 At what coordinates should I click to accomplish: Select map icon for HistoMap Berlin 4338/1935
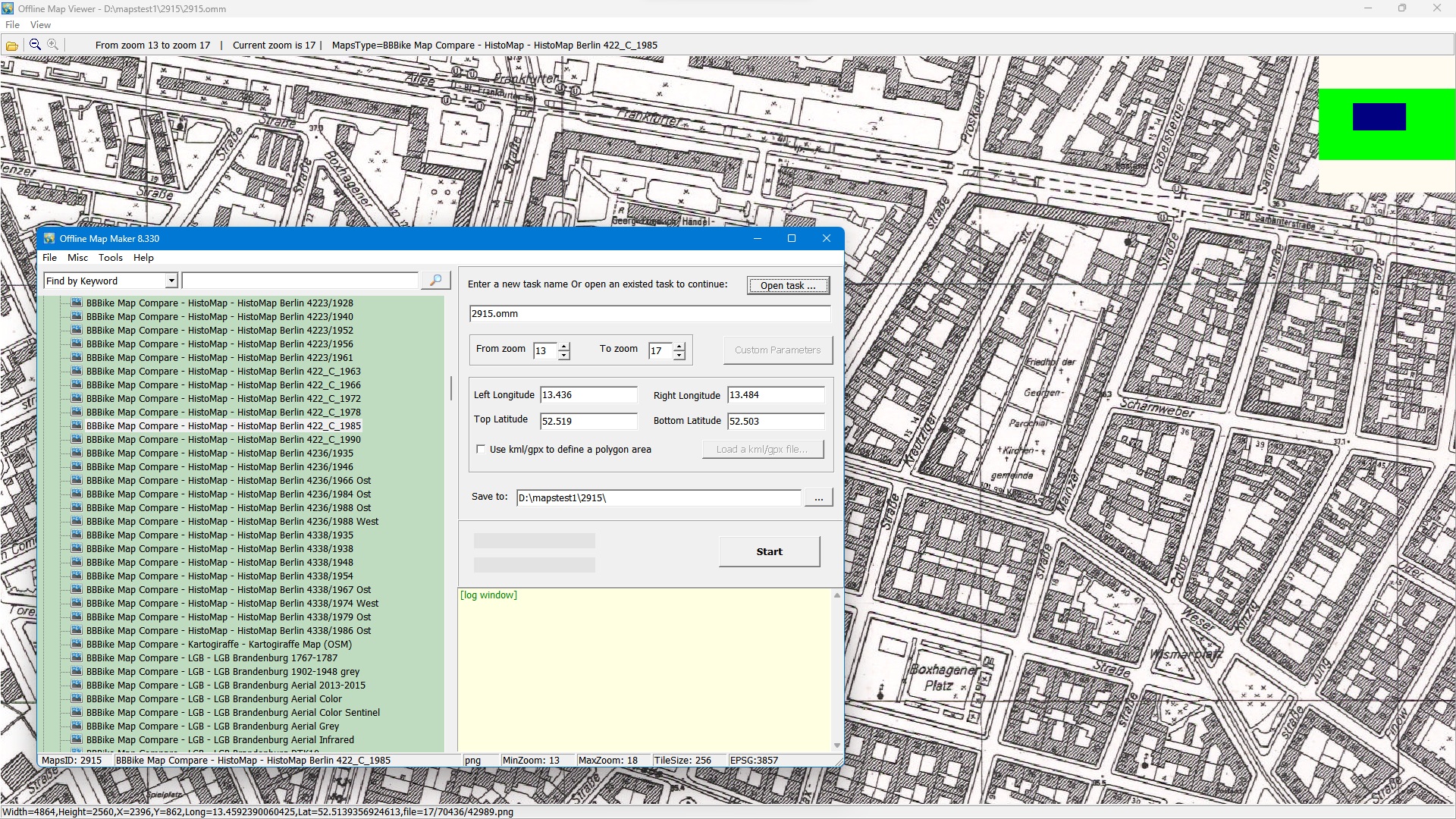(77, 535)
